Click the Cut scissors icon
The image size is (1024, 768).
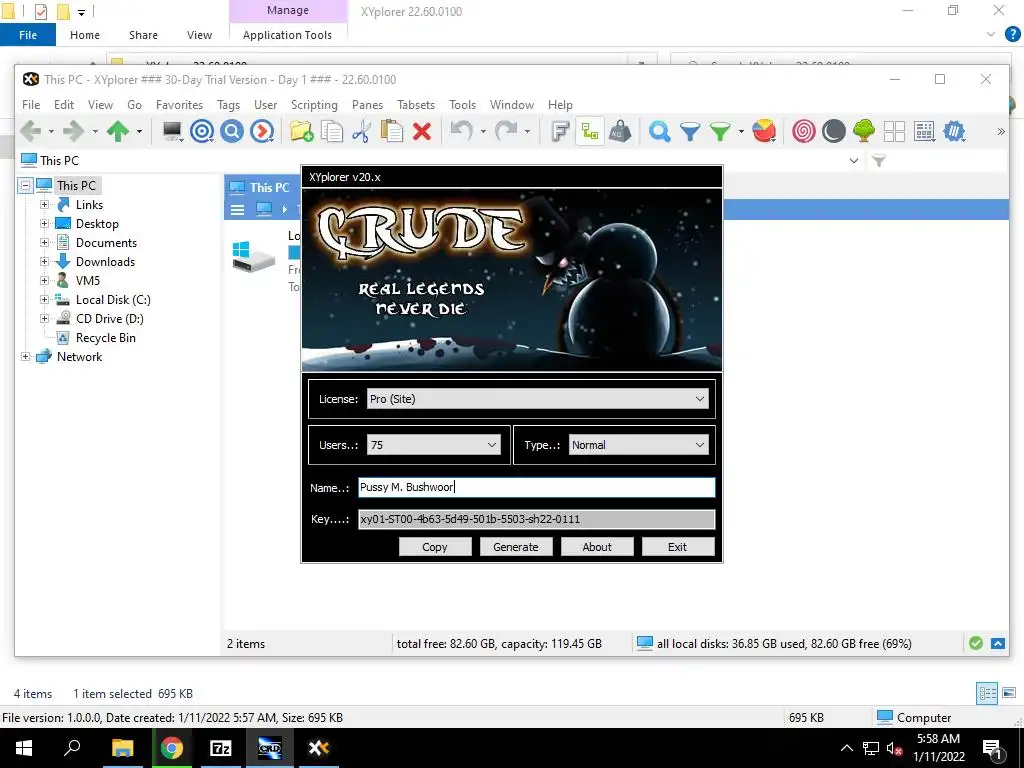click(361, 131)
